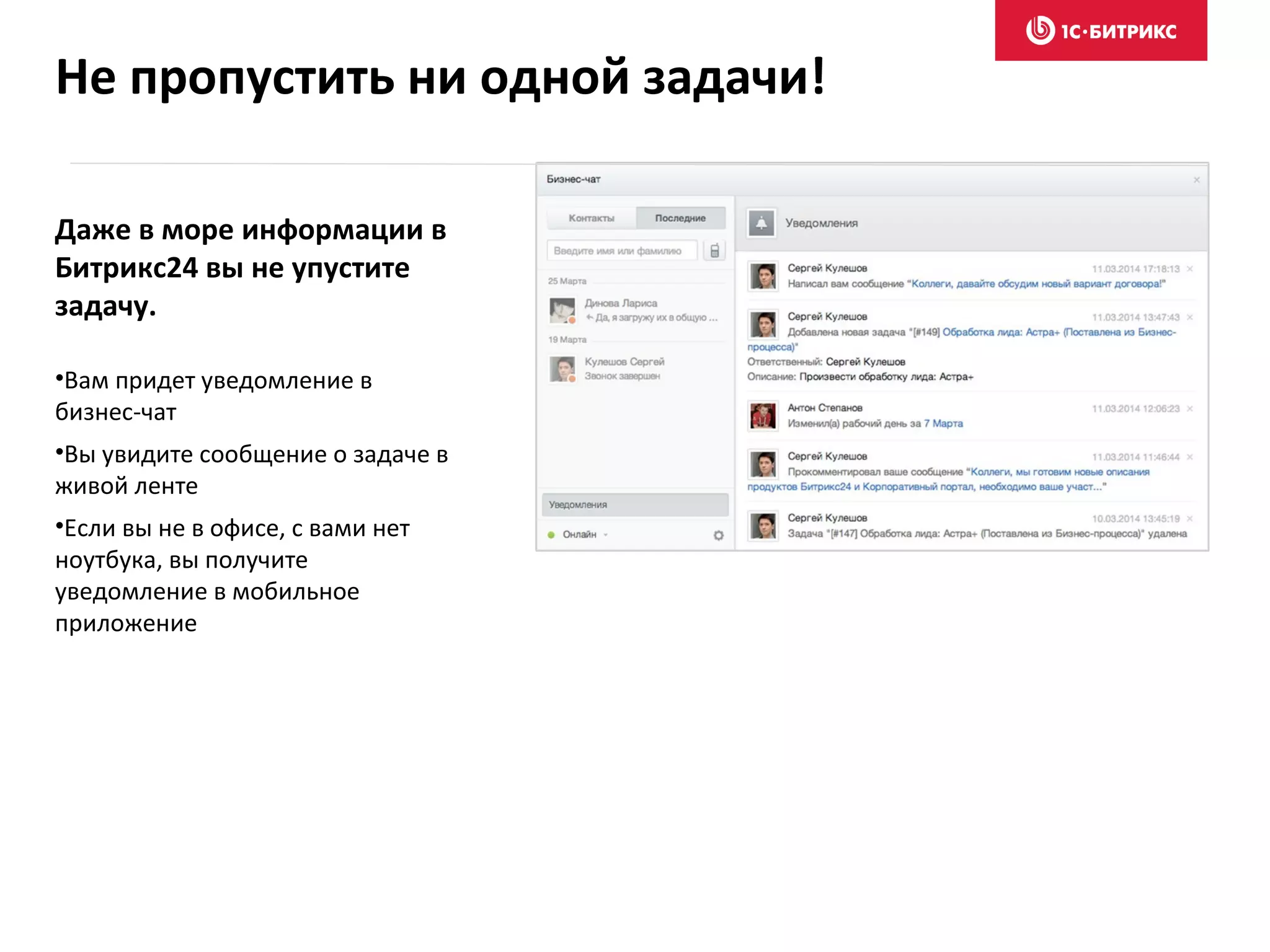Switch to the Контакты tab
This screenshot has height=952, width=1270.
point(592,218)
